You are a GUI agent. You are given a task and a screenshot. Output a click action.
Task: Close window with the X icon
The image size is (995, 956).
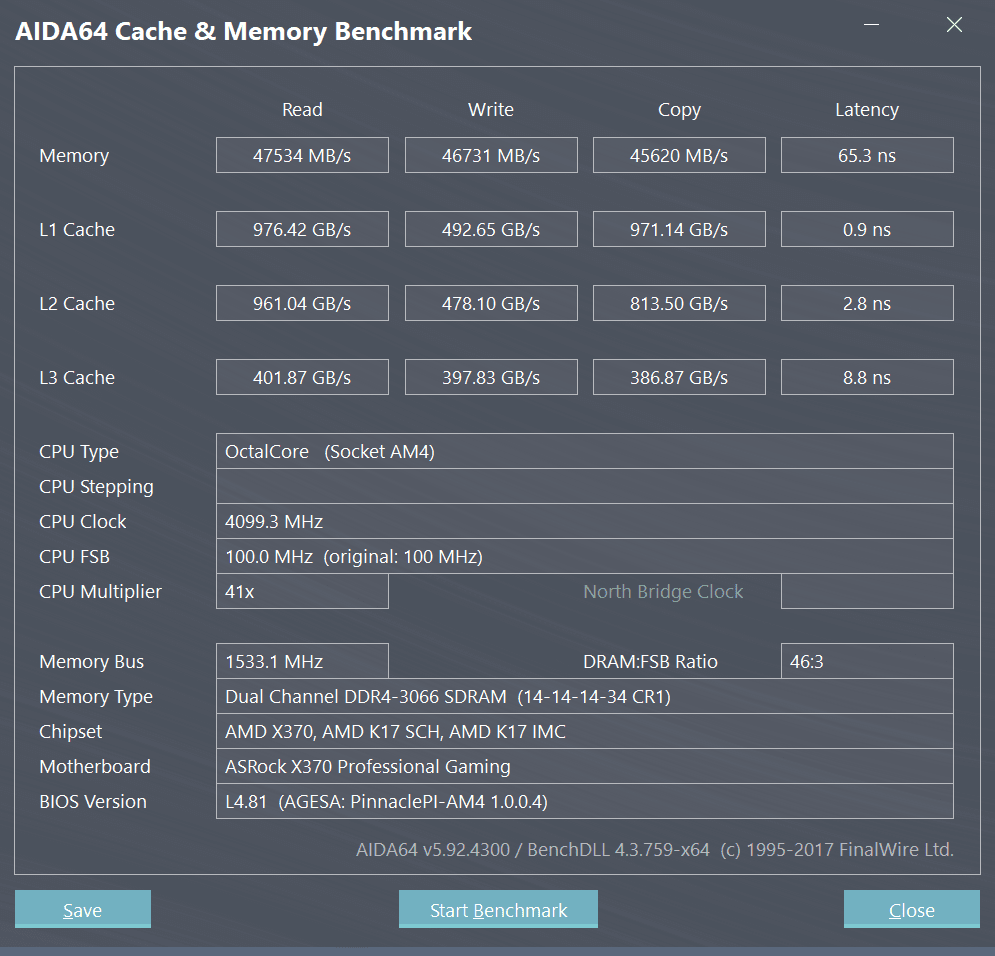[954, 25]
